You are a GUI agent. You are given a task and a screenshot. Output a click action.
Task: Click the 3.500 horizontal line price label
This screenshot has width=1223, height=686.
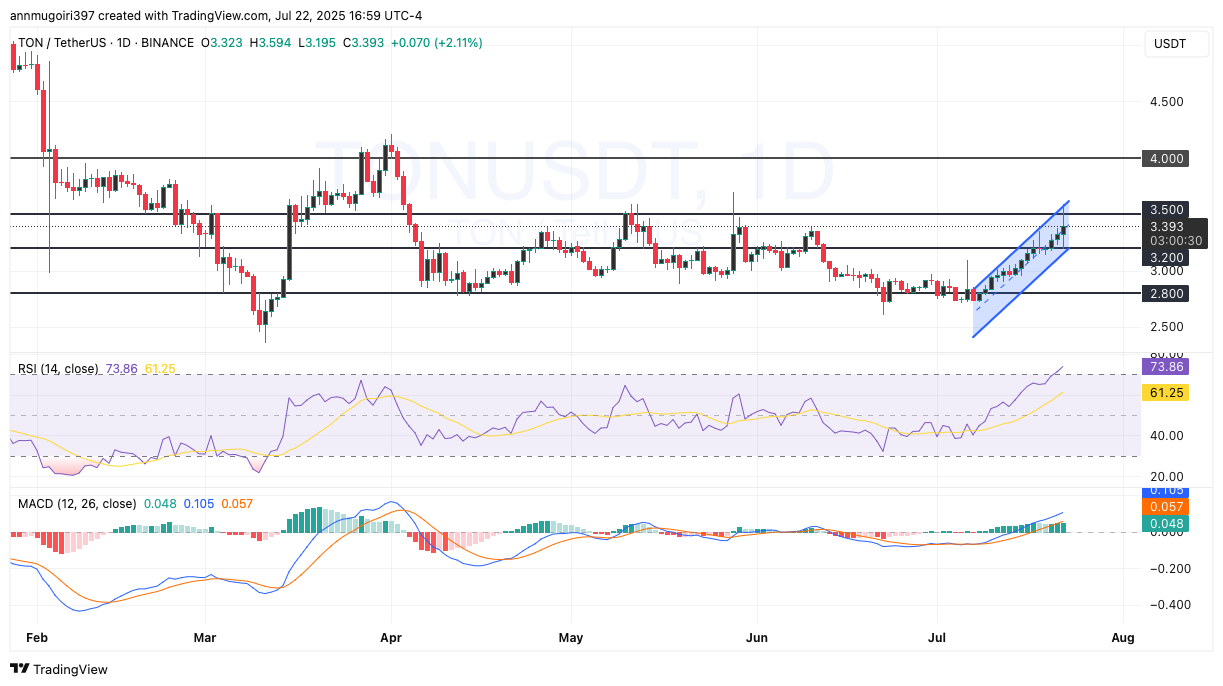pos(1167,210)
